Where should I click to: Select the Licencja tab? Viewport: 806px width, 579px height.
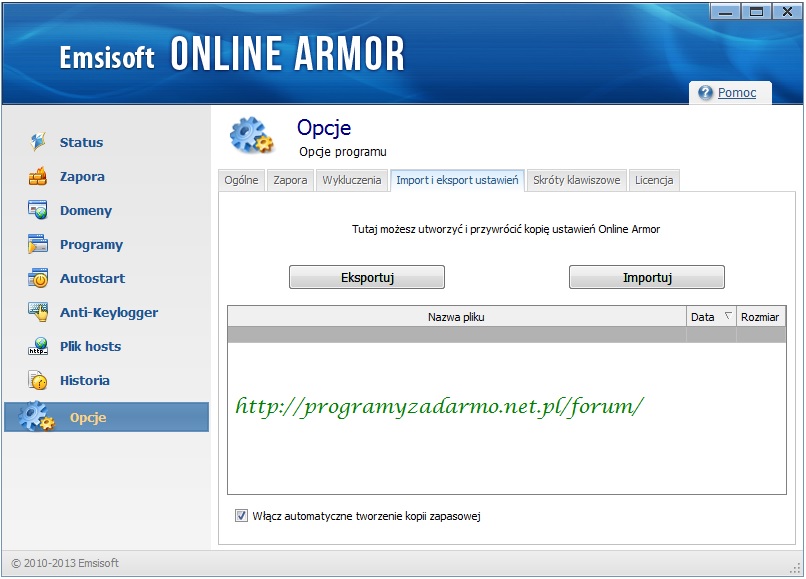[654, 180]
